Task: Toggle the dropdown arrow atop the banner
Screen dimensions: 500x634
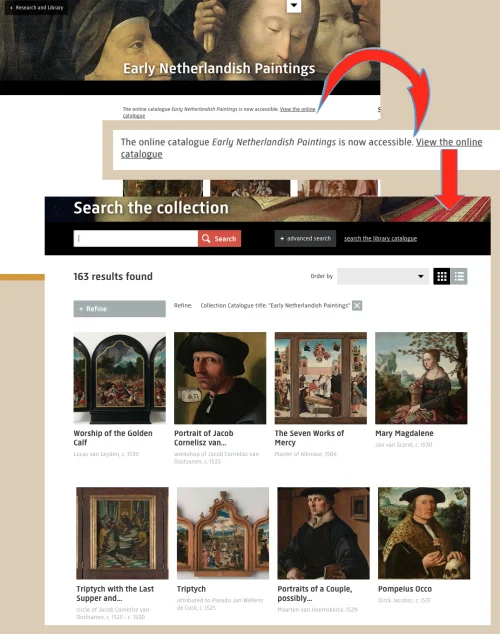Action: point(294,6)
